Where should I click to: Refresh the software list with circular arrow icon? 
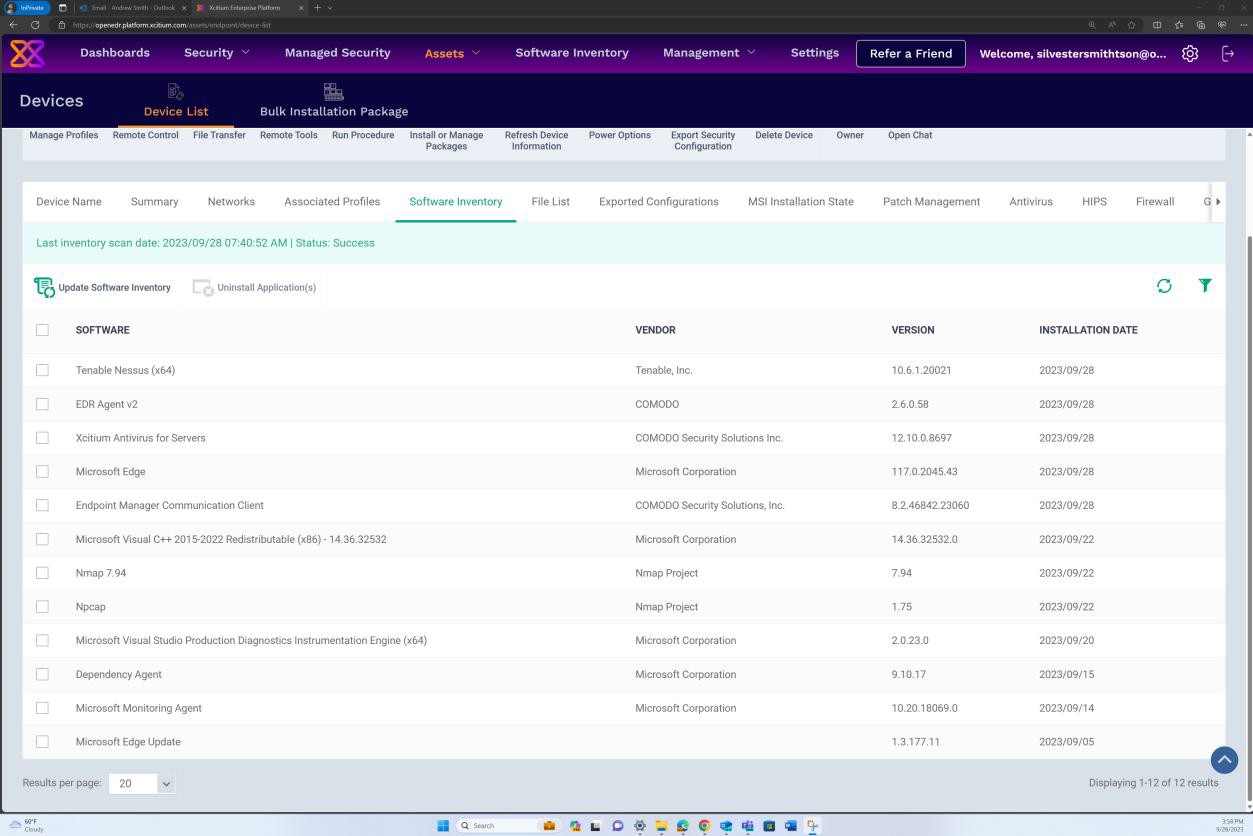(1164, 286)
